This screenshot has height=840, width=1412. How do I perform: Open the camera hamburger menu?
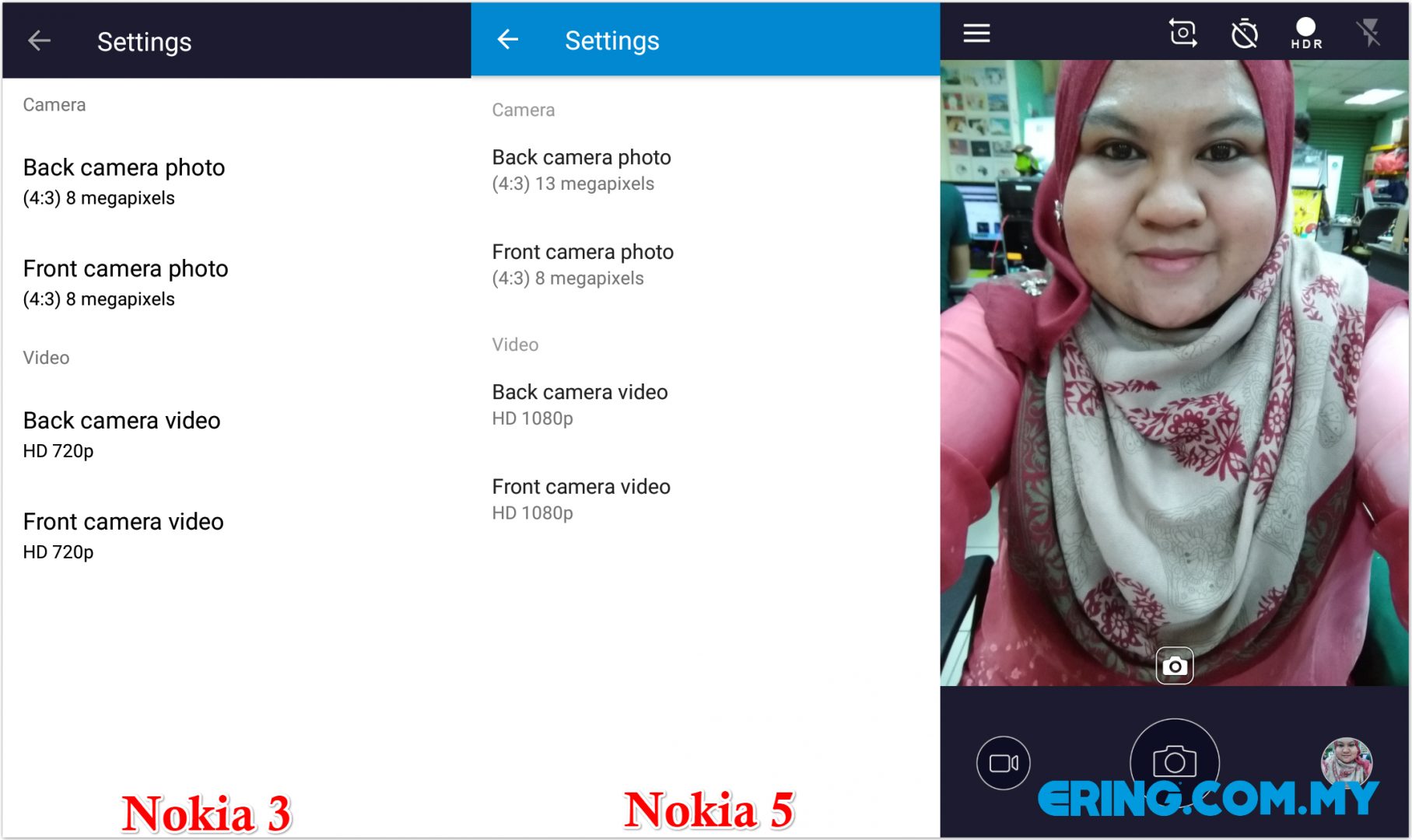976,33
